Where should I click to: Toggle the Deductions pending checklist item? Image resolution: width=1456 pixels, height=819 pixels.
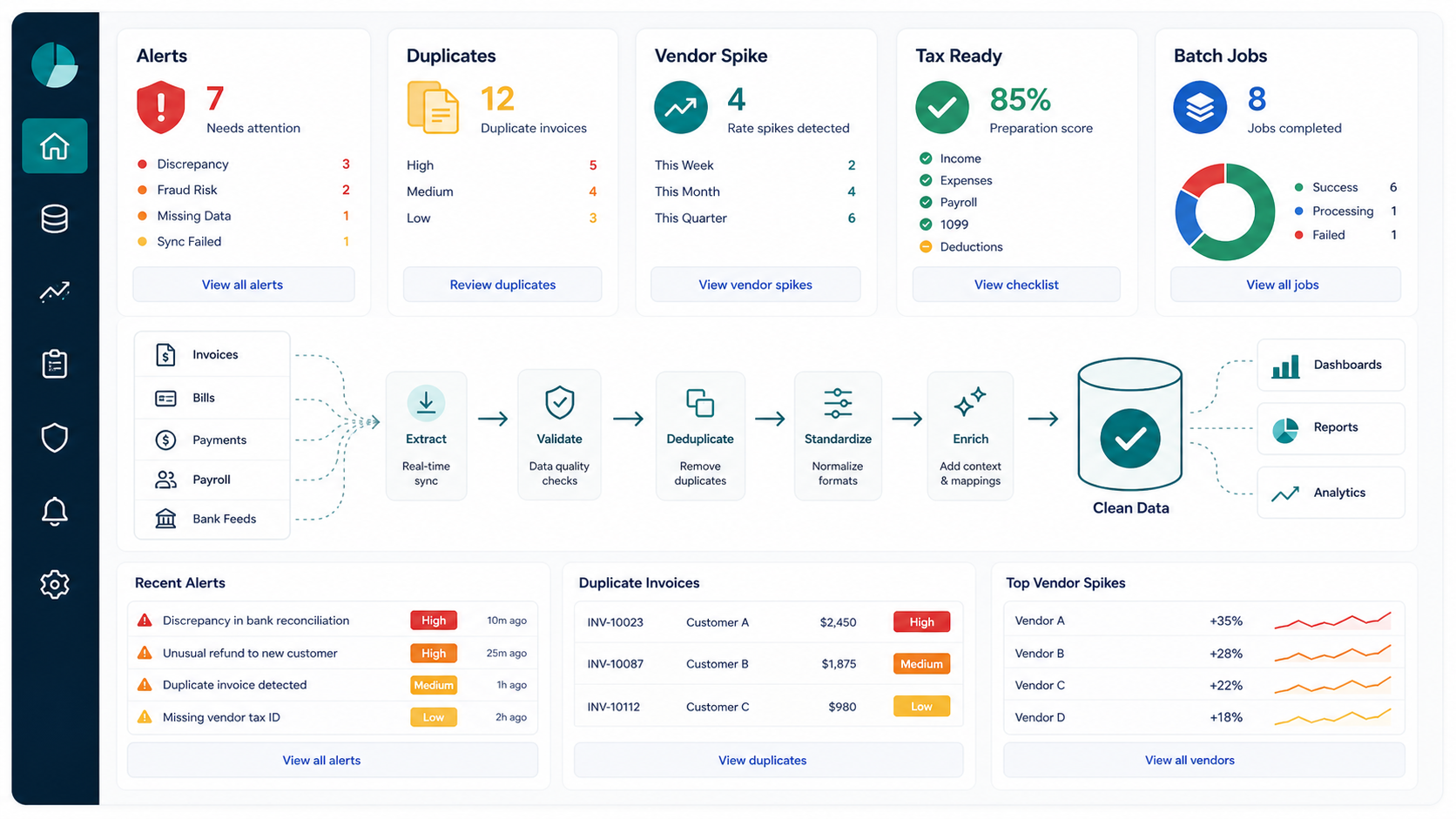pyautogui.click(x=926, y=246)
